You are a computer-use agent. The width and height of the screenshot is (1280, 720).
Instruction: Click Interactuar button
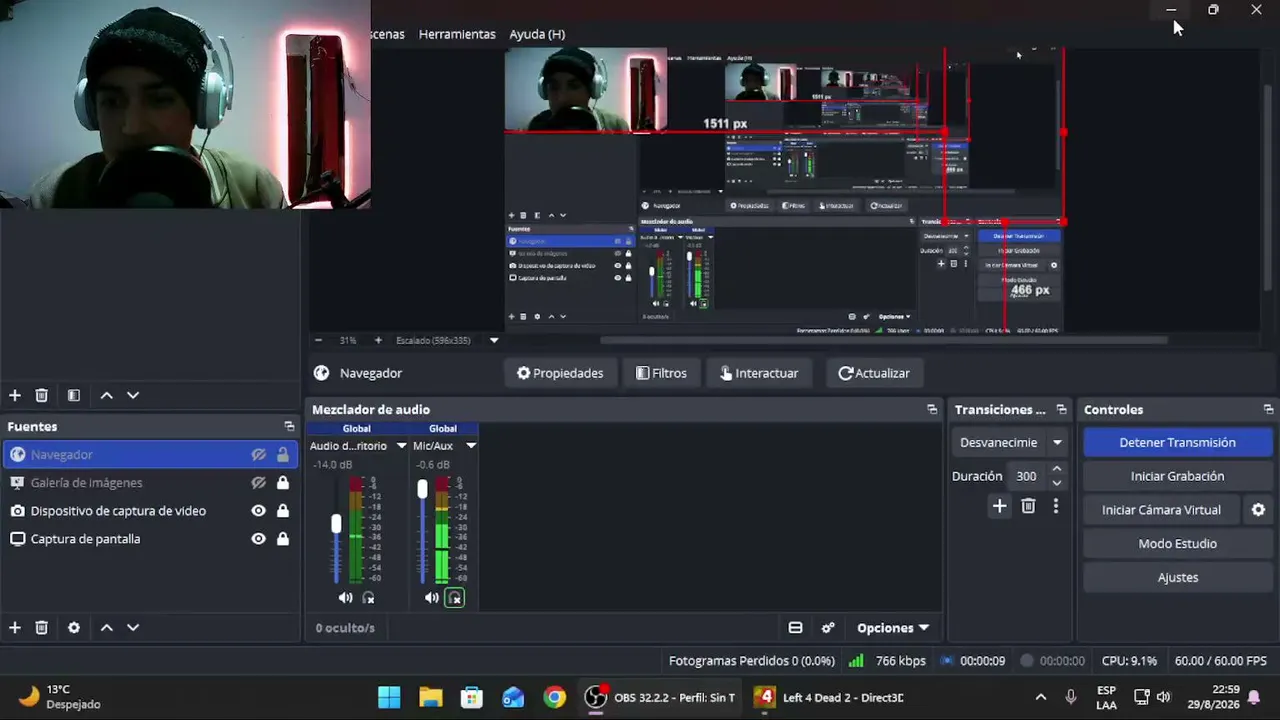coord(759,373)
